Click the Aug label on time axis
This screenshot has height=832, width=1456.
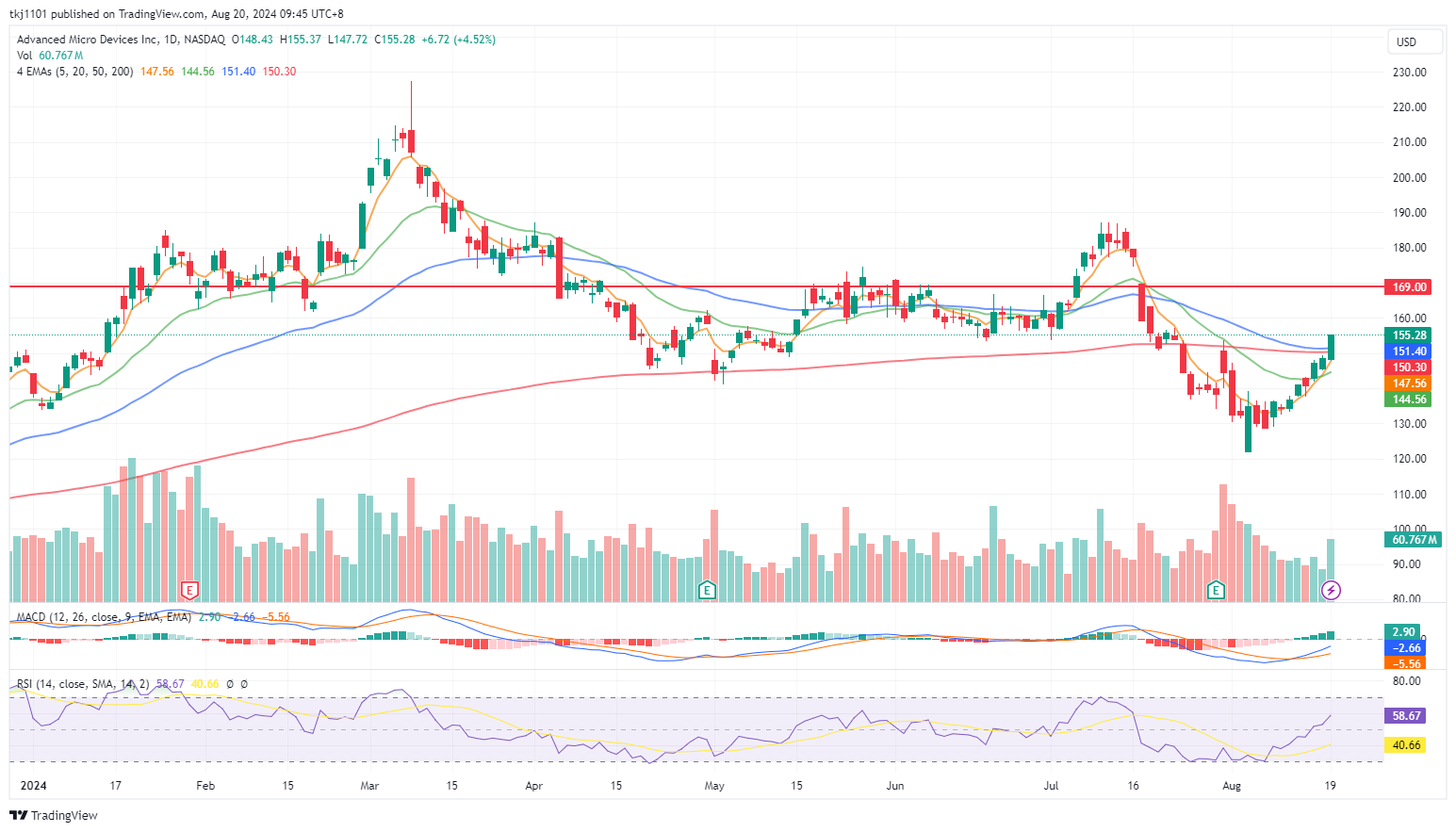point(1232,786)
